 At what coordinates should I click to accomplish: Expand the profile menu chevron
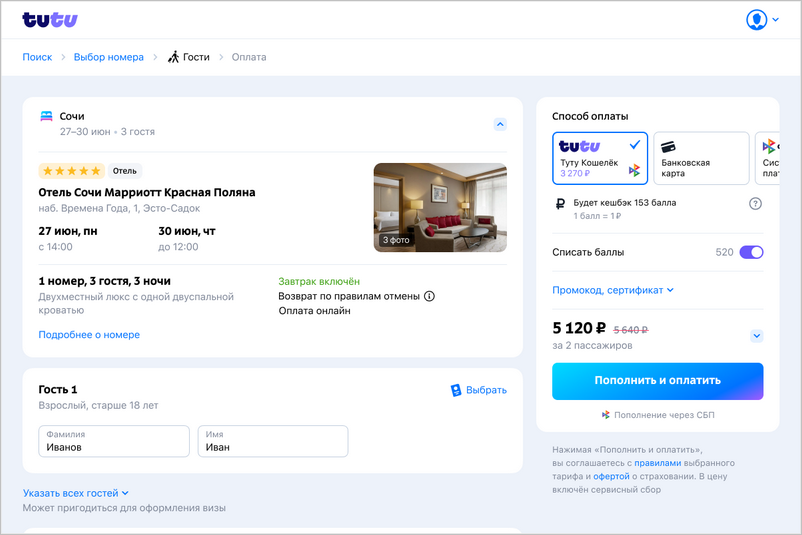775,20
